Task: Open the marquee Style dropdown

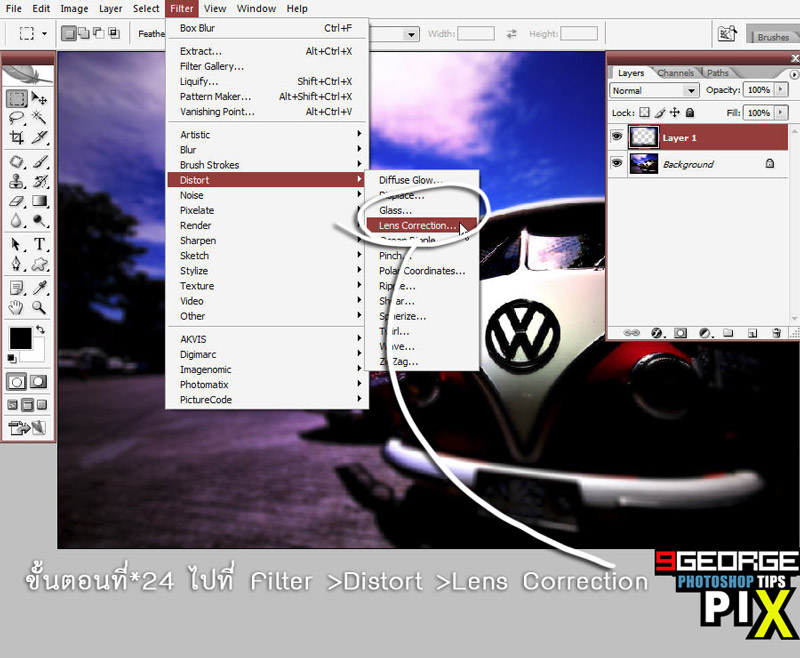Action: 411,34
